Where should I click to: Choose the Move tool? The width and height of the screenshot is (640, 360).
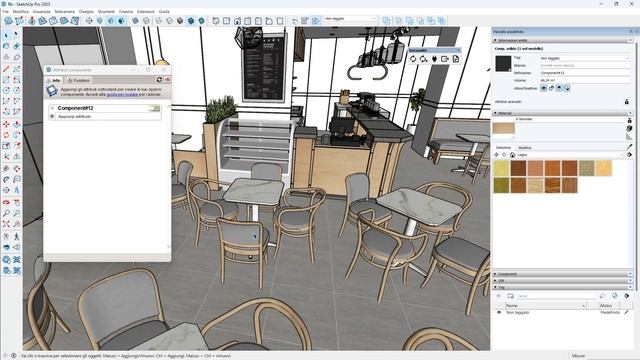6,124
